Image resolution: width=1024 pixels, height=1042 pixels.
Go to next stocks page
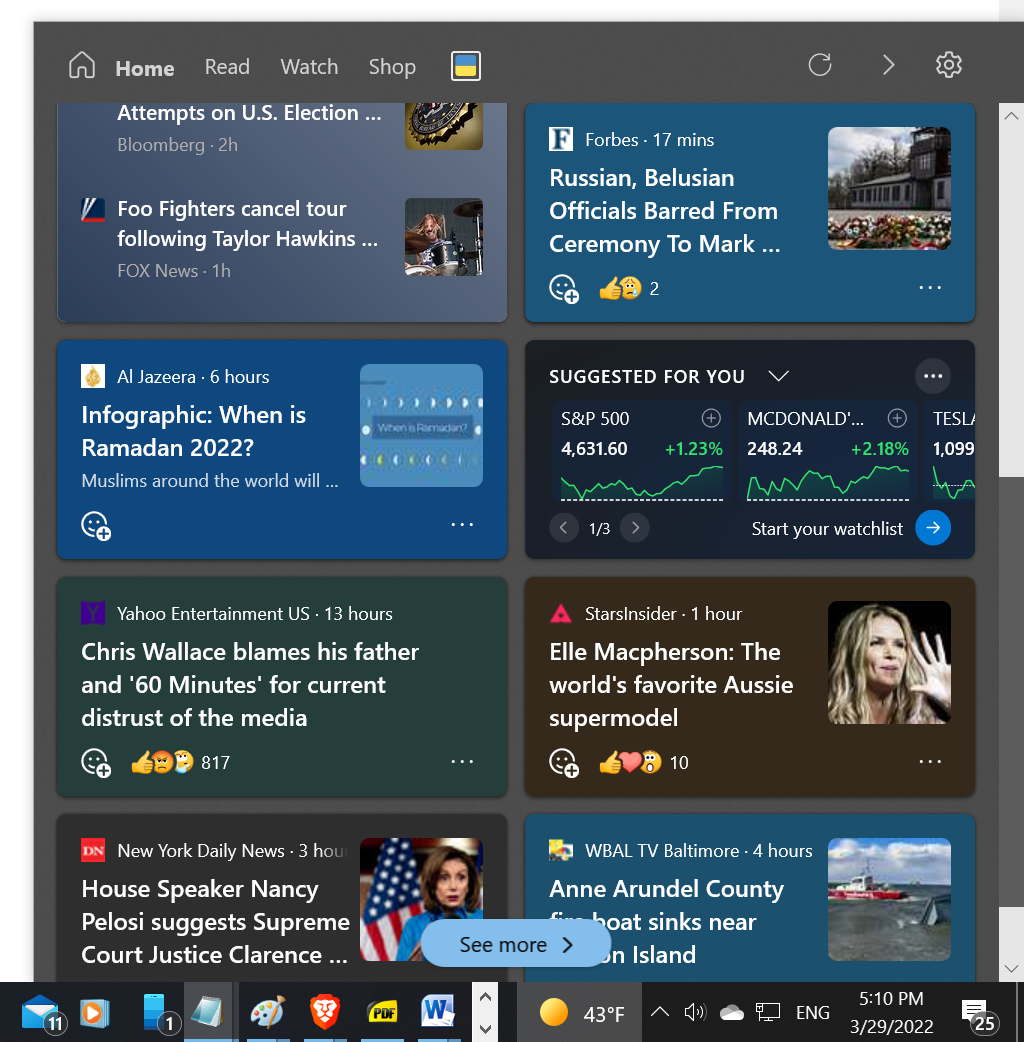coord(635,528)
